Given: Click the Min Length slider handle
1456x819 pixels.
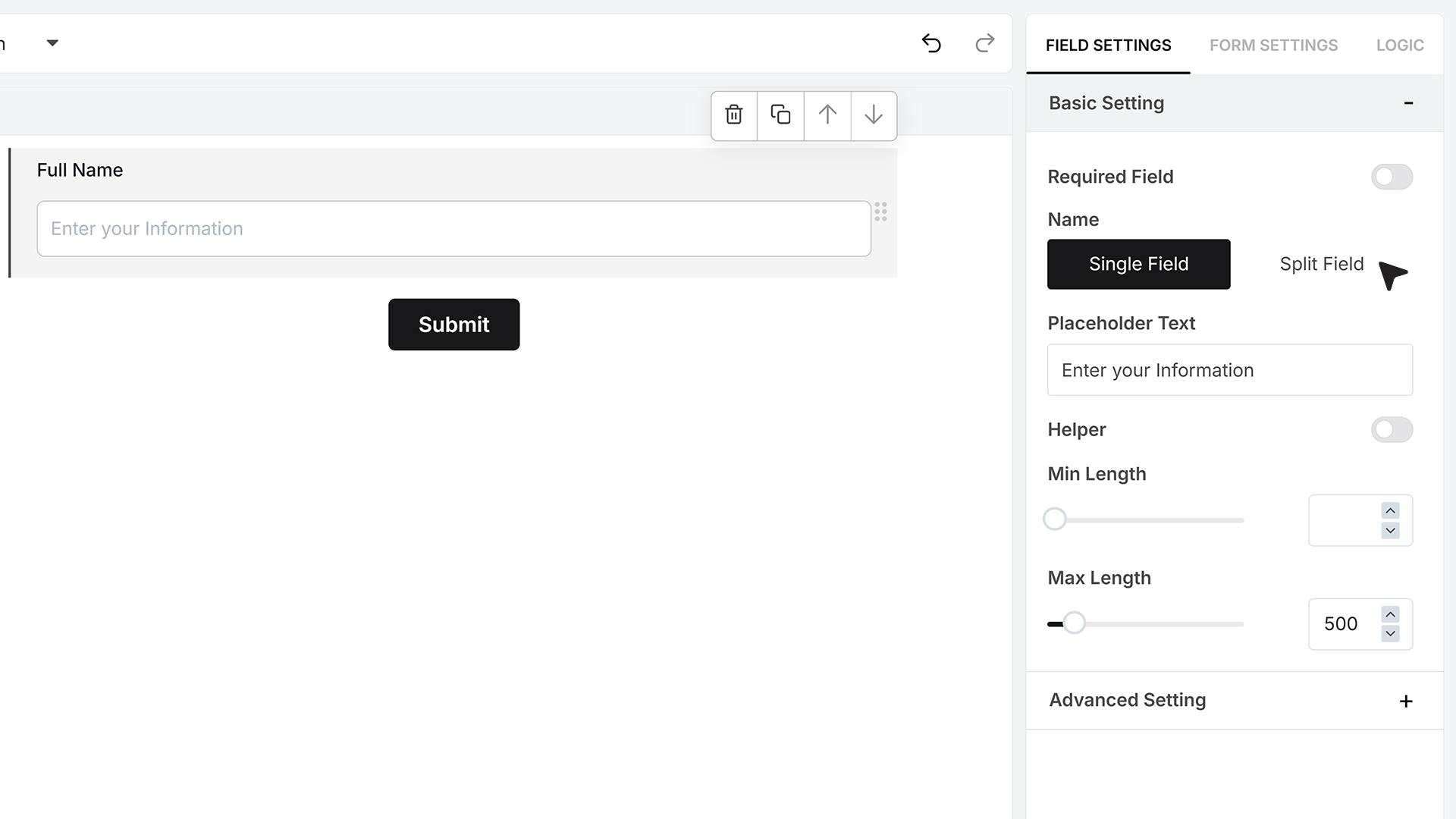Looking at the screenshot, I should tap(1054, 519).
